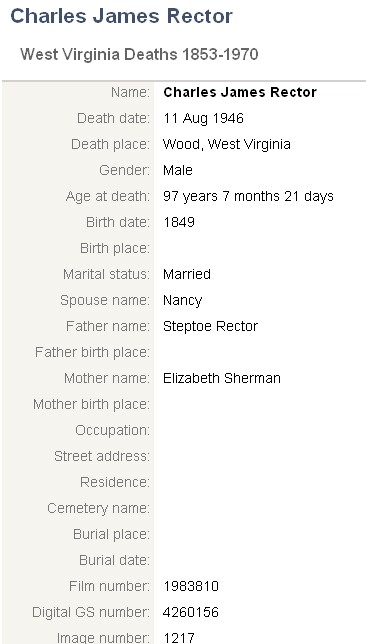Click age at death 97 years value

point(248,196)
